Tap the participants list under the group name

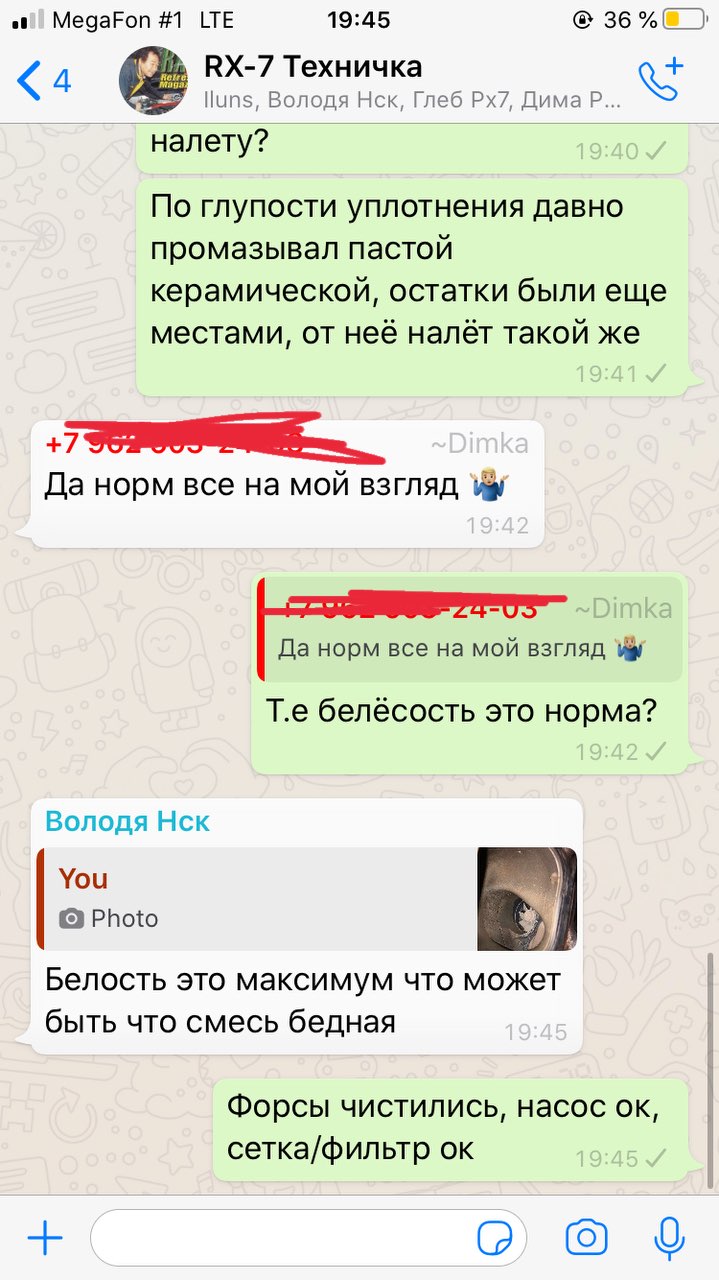412,101
